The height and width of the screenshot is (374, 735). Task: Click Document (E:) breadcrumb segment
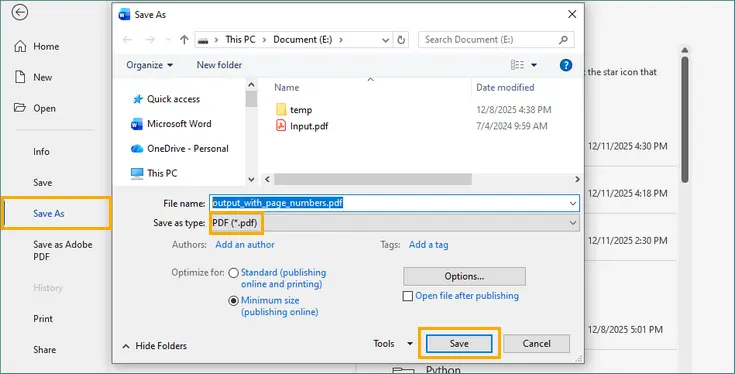303,40
